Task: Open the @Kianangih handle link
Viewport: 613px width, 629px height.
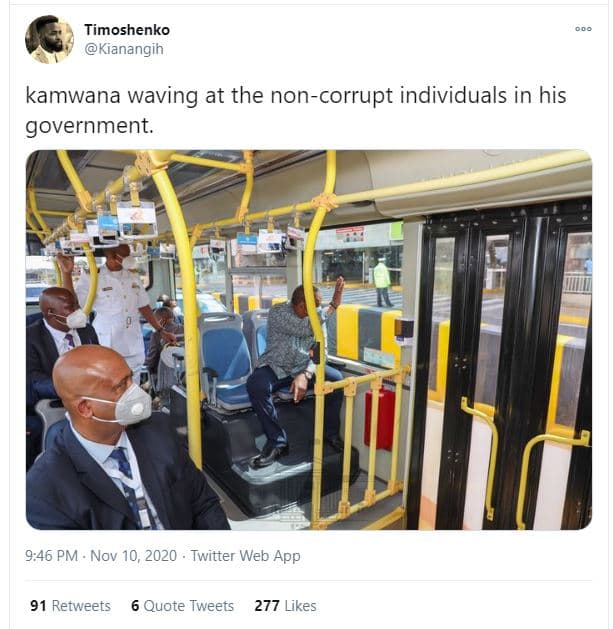Action: (124, 49)
